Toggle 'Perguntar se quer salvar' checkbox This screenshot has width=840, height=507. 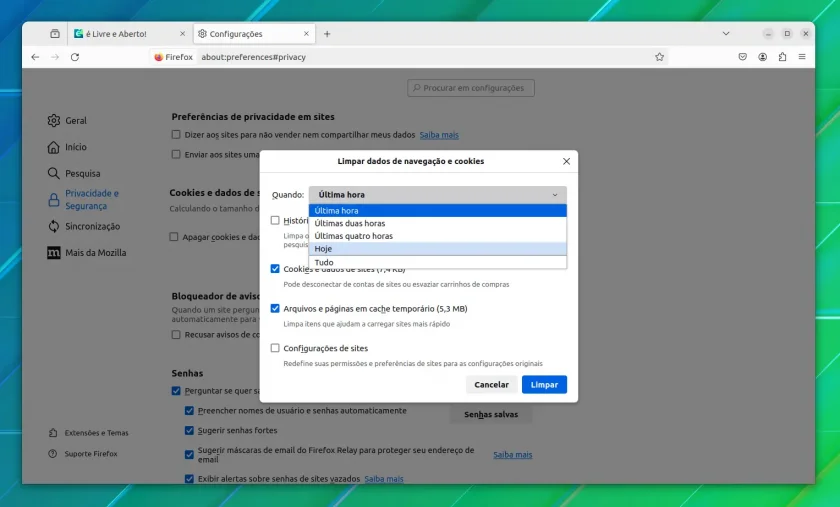point(176,391)
